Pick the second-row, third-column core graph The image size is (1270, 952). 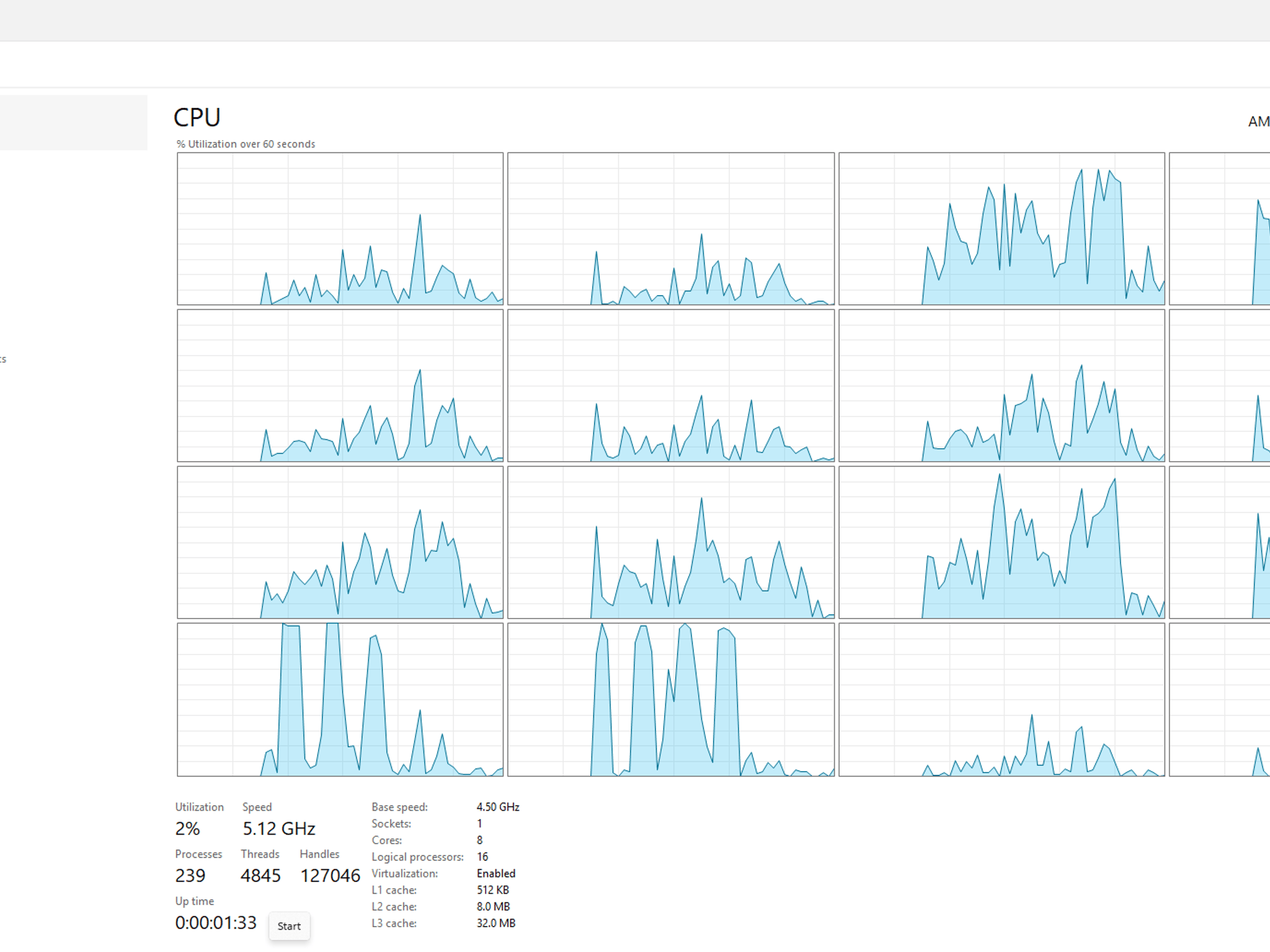1001,386
